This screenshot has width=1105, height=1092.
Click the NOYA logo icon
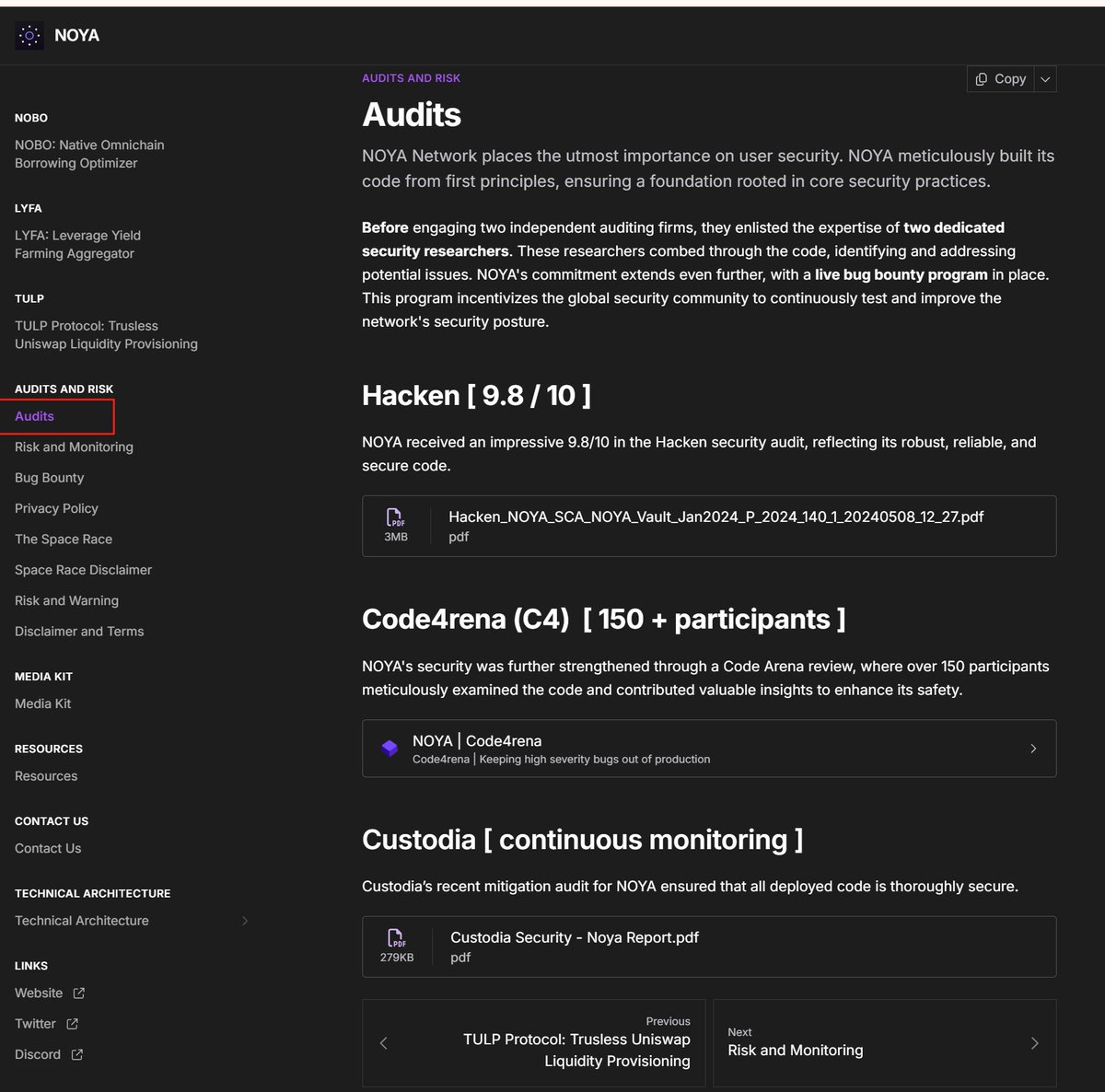pos(29,36)
